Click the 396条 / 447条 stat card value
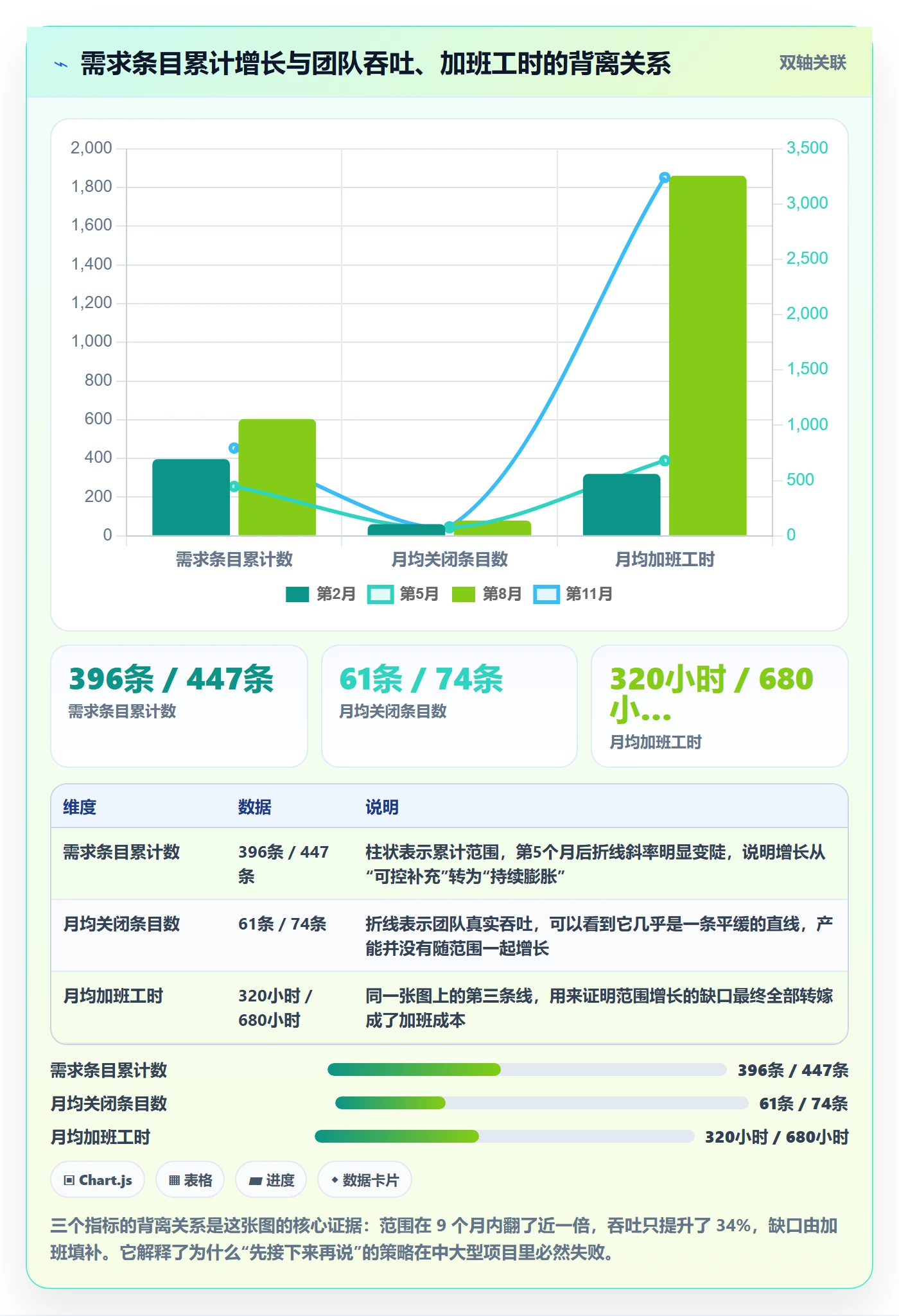The image size is (899, 1316). pyautogui.click(x=171, y=679)
